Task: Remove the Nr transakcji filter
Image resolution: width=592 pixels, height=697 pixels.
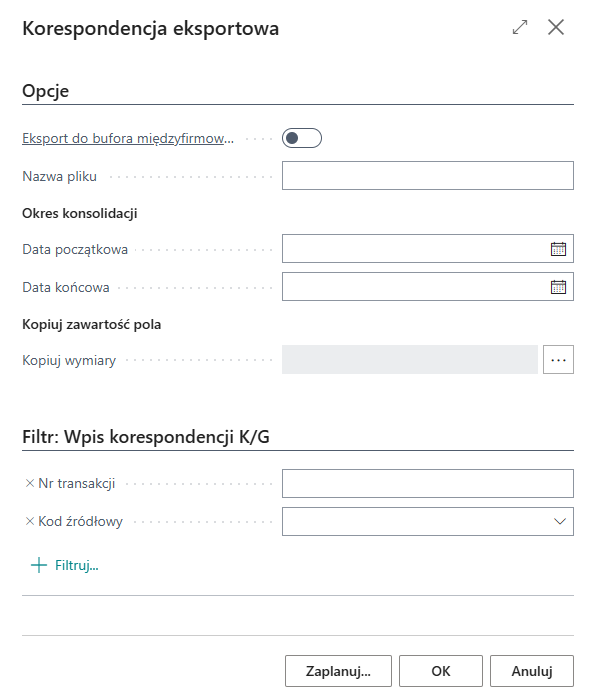Action: pos(30,483)
